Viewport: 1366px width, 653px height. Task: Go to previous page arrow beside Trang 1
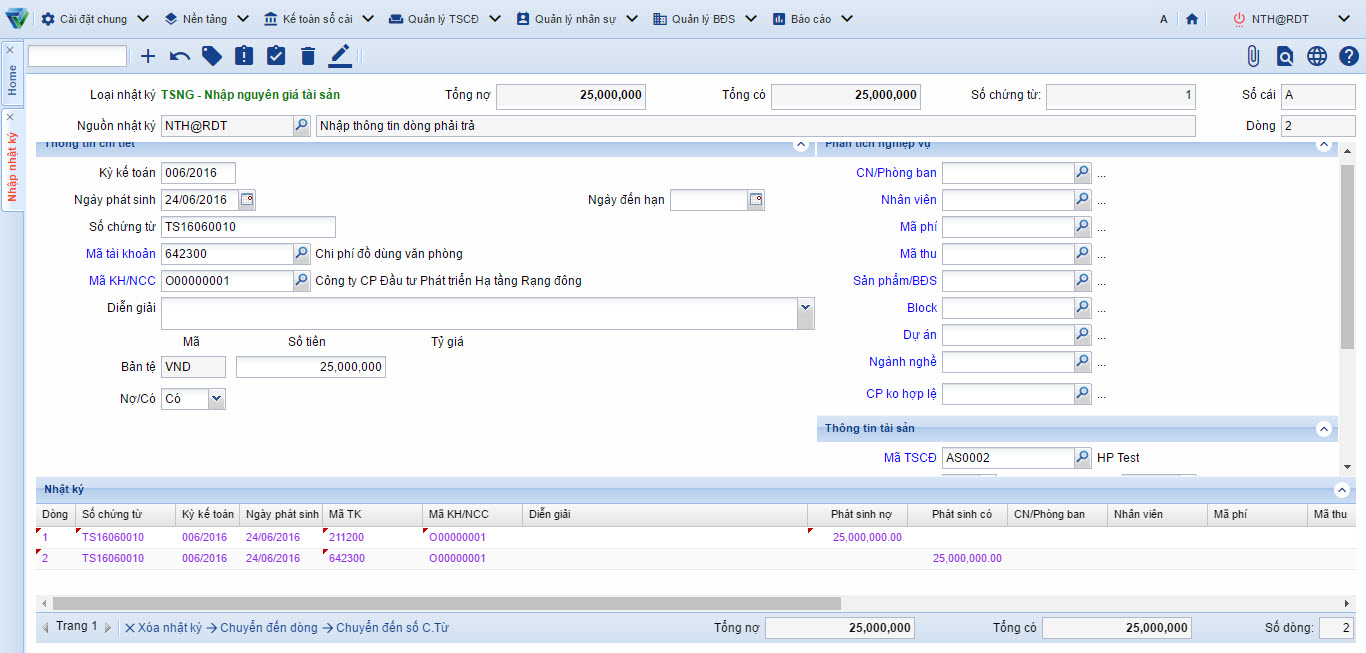click(45, 628)
